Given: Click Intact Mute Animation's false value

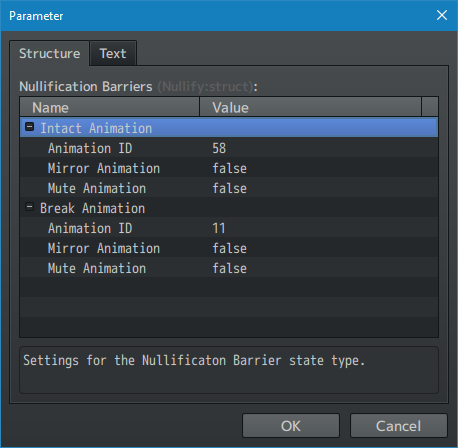Looking at the screenshot, I should coord(230,188).
